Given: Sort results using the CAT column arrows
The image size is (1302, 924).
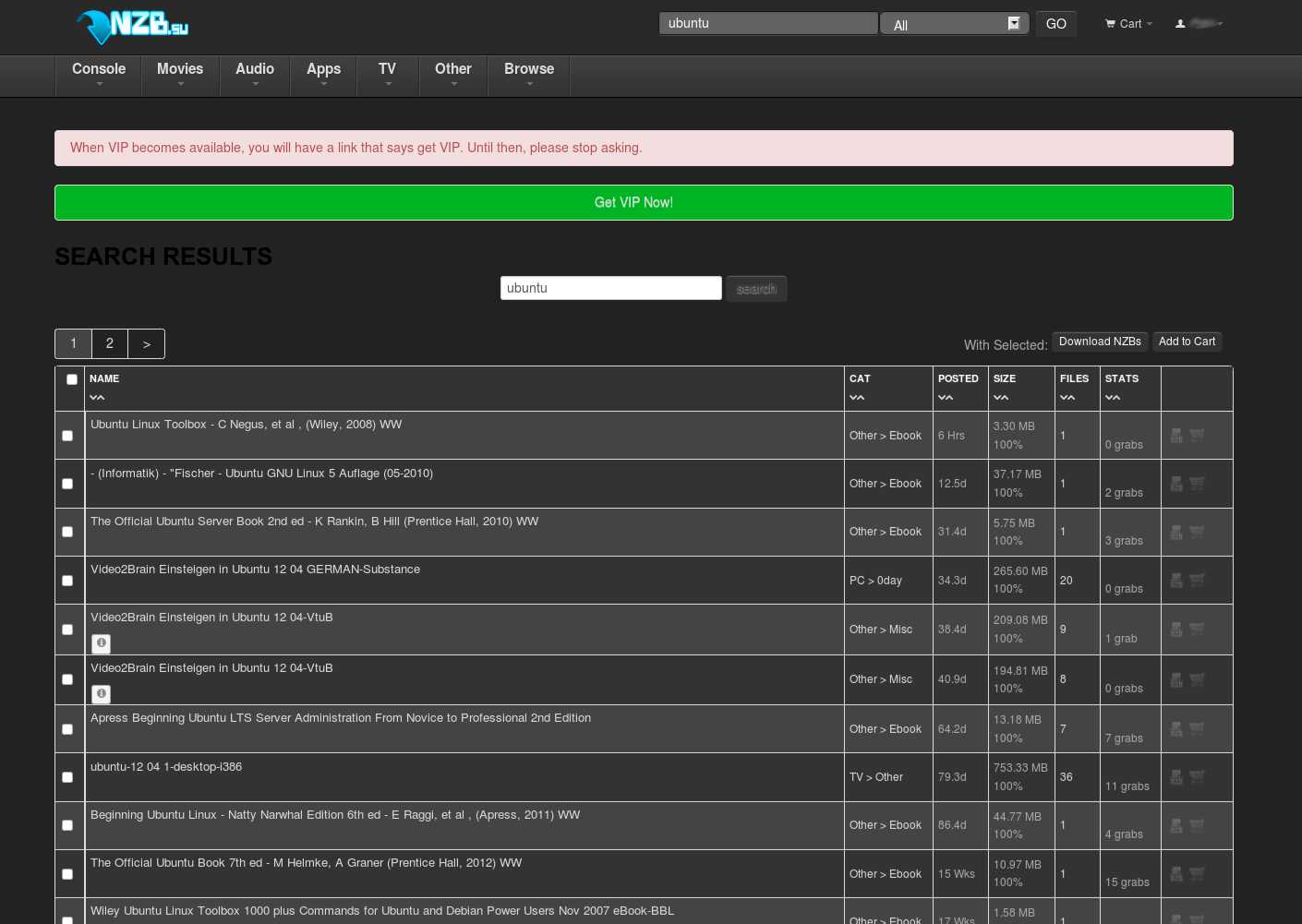Looking at the screenshot, I should tap(857, 398).
